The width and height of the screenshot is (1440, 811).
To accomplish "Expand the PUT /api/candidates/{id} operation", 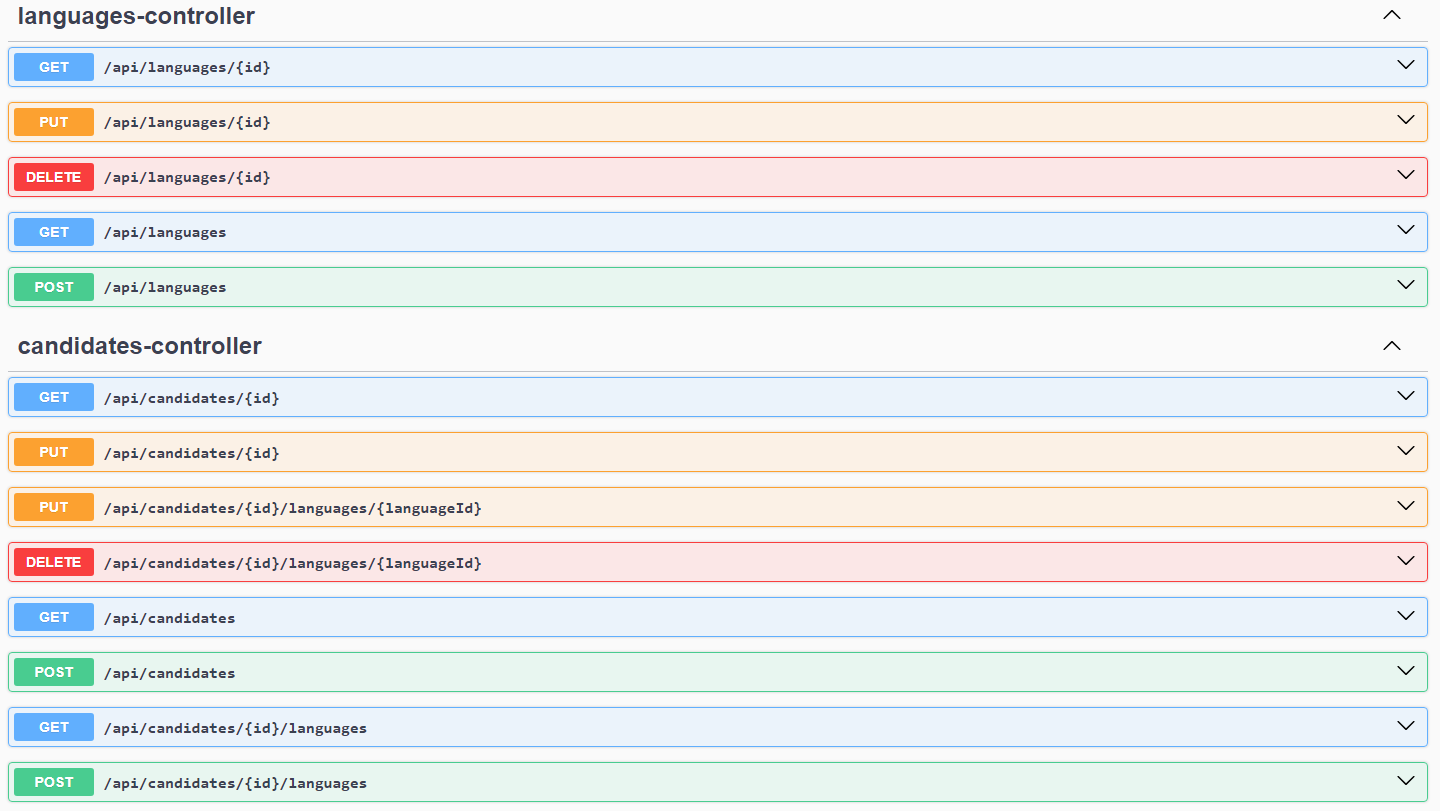I will tap(1404, 451).
